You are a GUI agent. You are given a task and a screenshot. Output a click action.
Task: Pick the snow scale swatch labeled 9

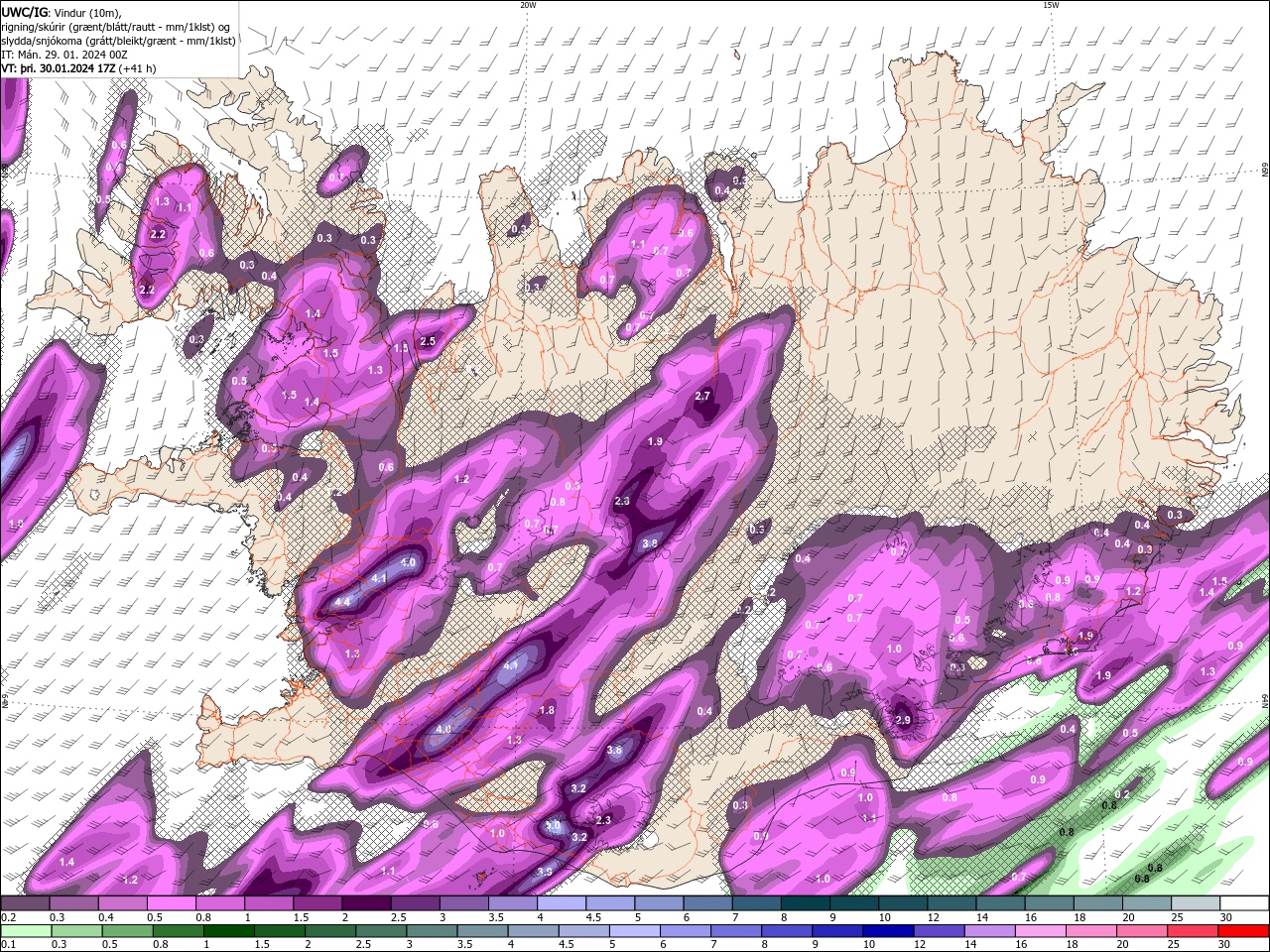(854, 903)
